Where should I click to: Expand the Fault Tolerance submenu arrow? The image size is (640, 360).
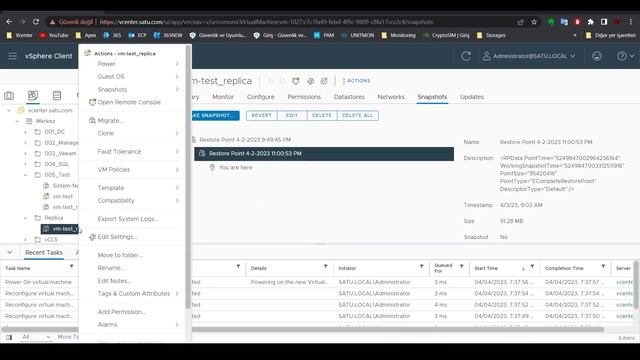(x=177, y=151)
